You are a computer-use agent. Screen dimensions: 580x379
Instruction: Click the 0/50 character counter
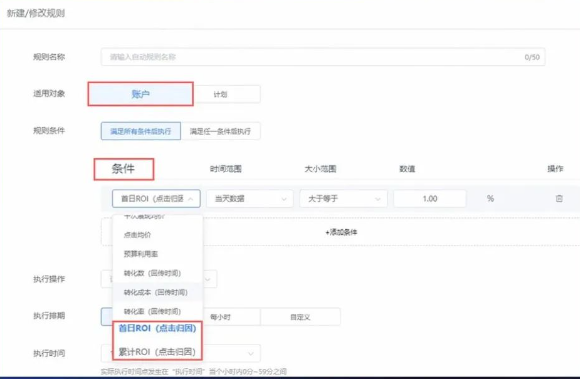(x=532, y=57)
